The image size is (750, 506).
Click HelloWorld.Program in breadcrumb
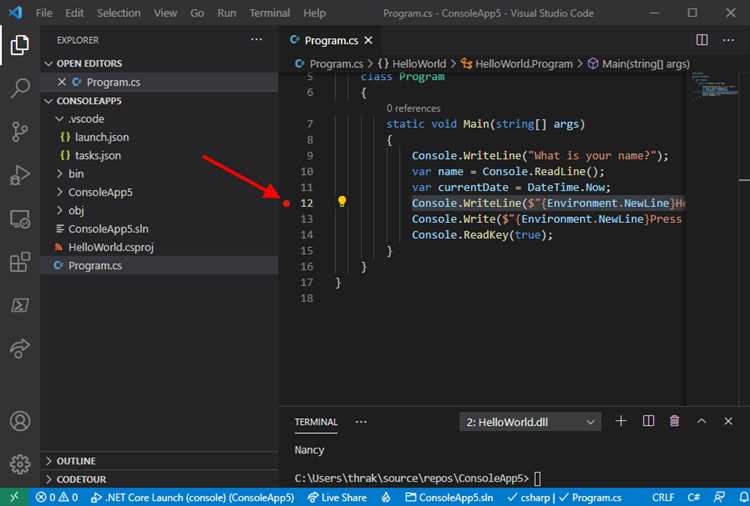click(x=517, y=64)
